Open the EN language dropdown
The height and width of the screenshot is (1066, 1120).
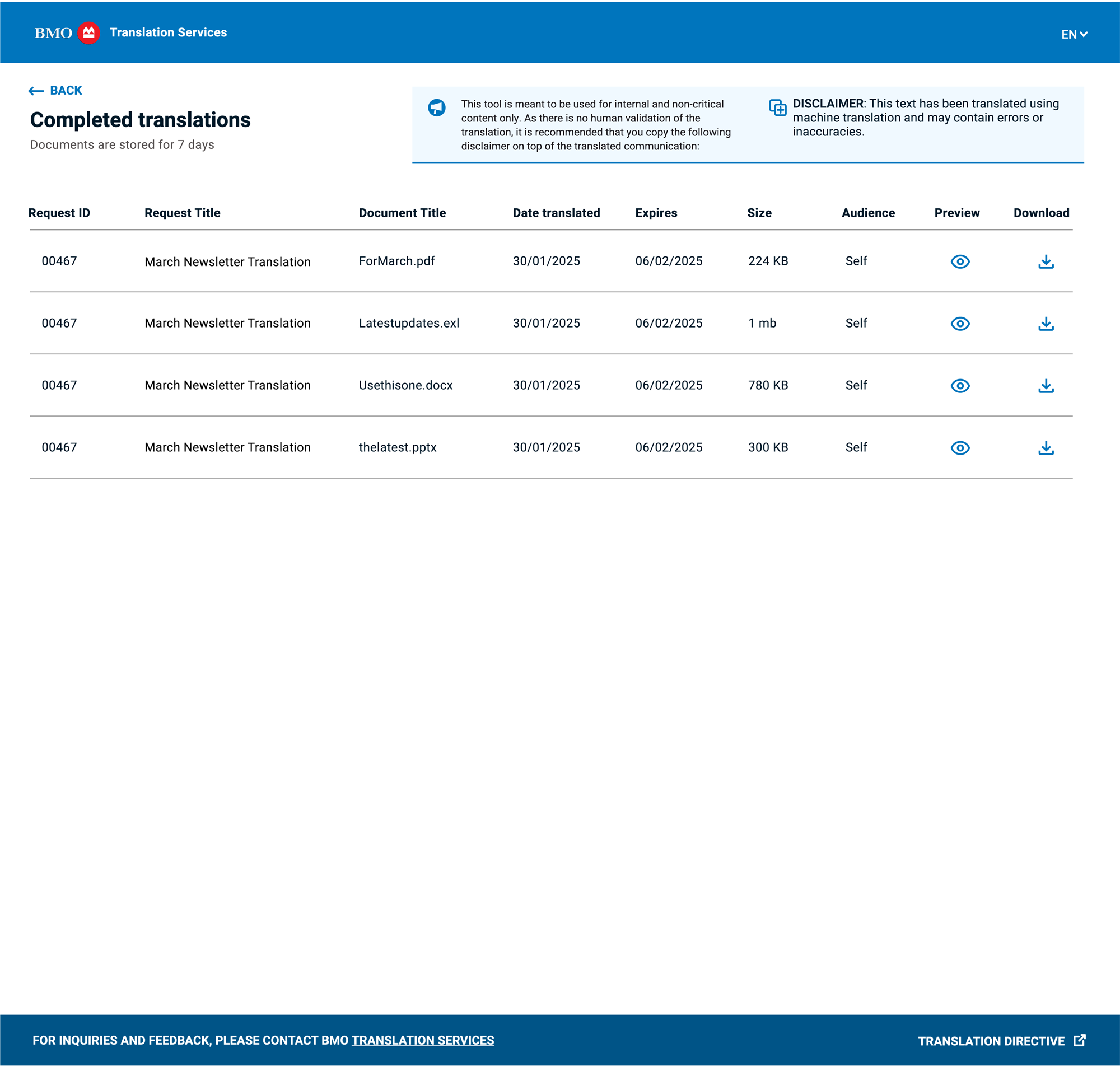click(x=1074, y=35)
